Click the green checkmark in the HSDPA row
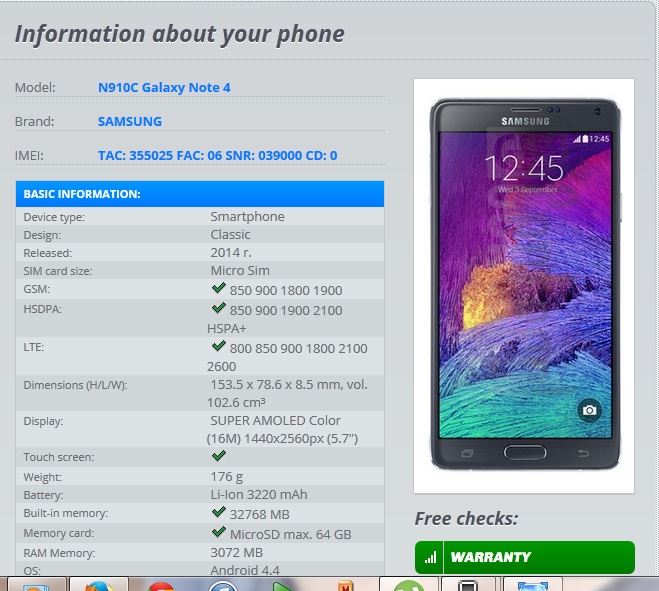The height and width of the screenshot is (591, 659). tap(219, 308)
